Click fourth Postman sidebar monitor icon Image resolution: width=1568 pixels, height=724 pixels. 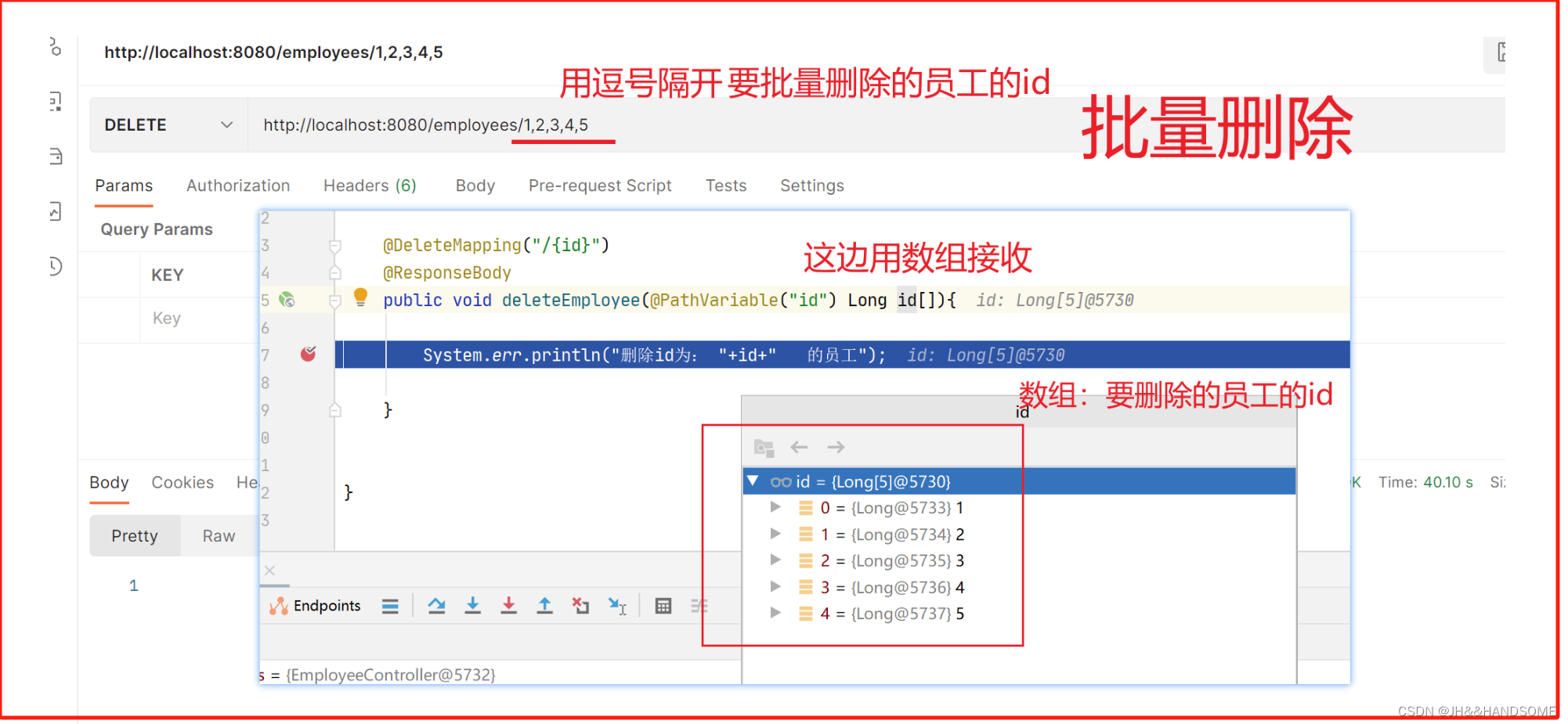pos(55,211)
